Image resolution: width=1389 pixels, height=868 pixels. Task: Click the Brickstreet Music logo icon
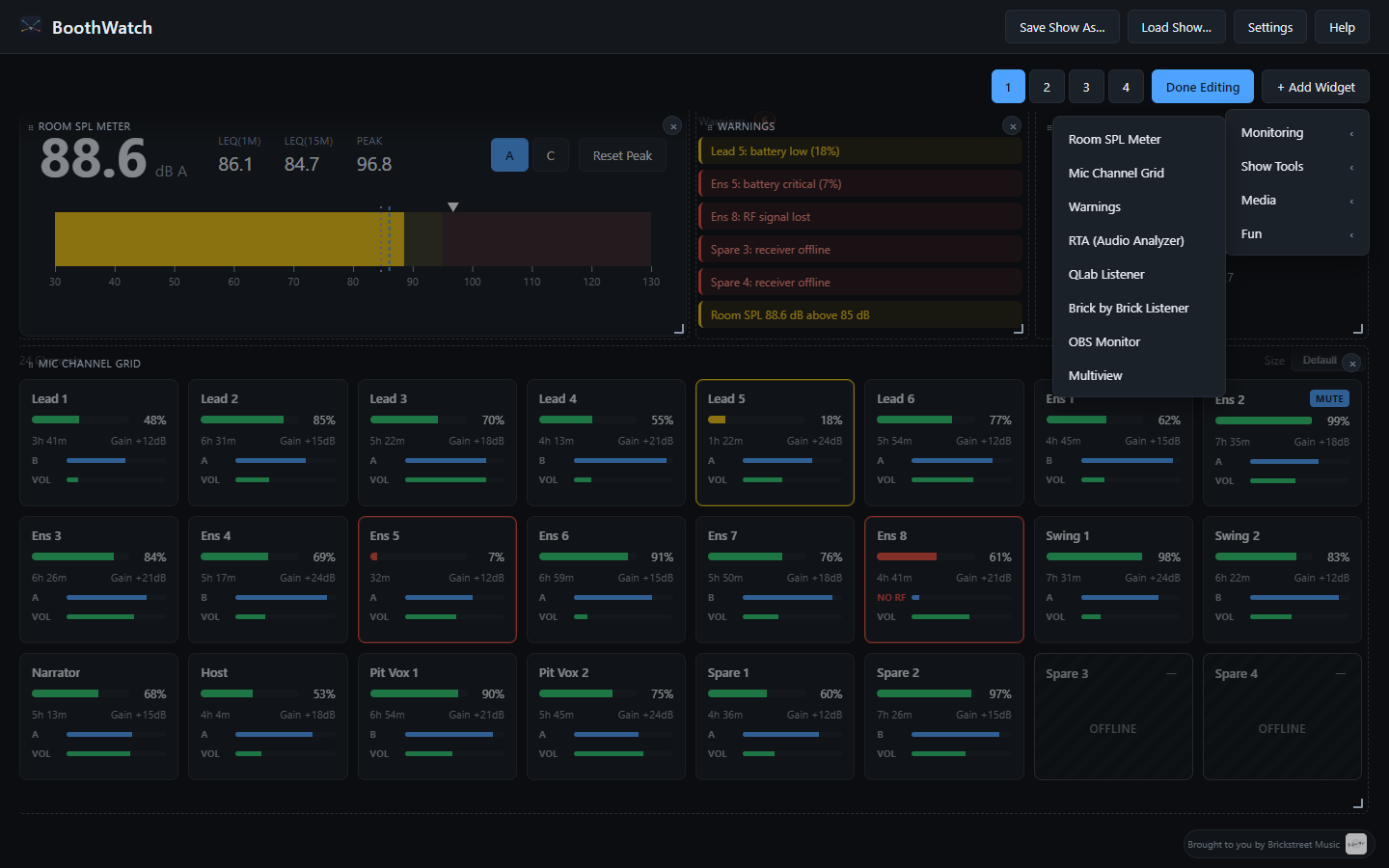pyautogui.click(x=1356, y=844)
